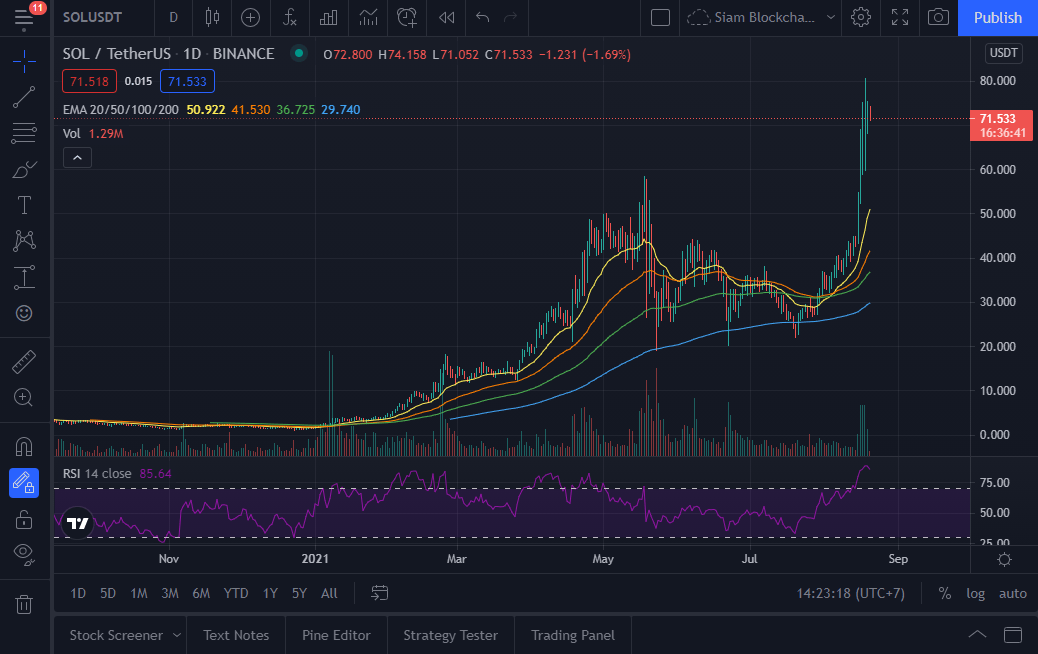The image size is (1038, 654).
Task: Collapse the volume indicator pane
Action: (x=77, y=157)
